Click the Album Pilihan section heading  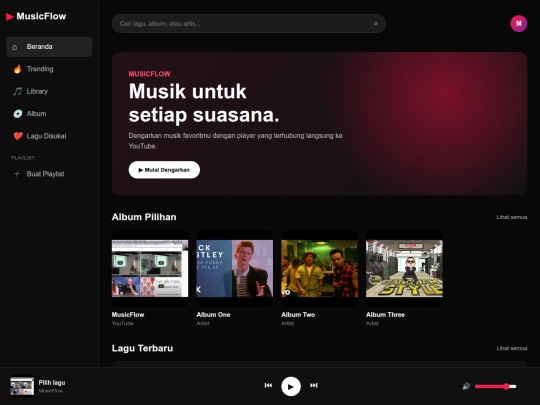click(144, 217)
